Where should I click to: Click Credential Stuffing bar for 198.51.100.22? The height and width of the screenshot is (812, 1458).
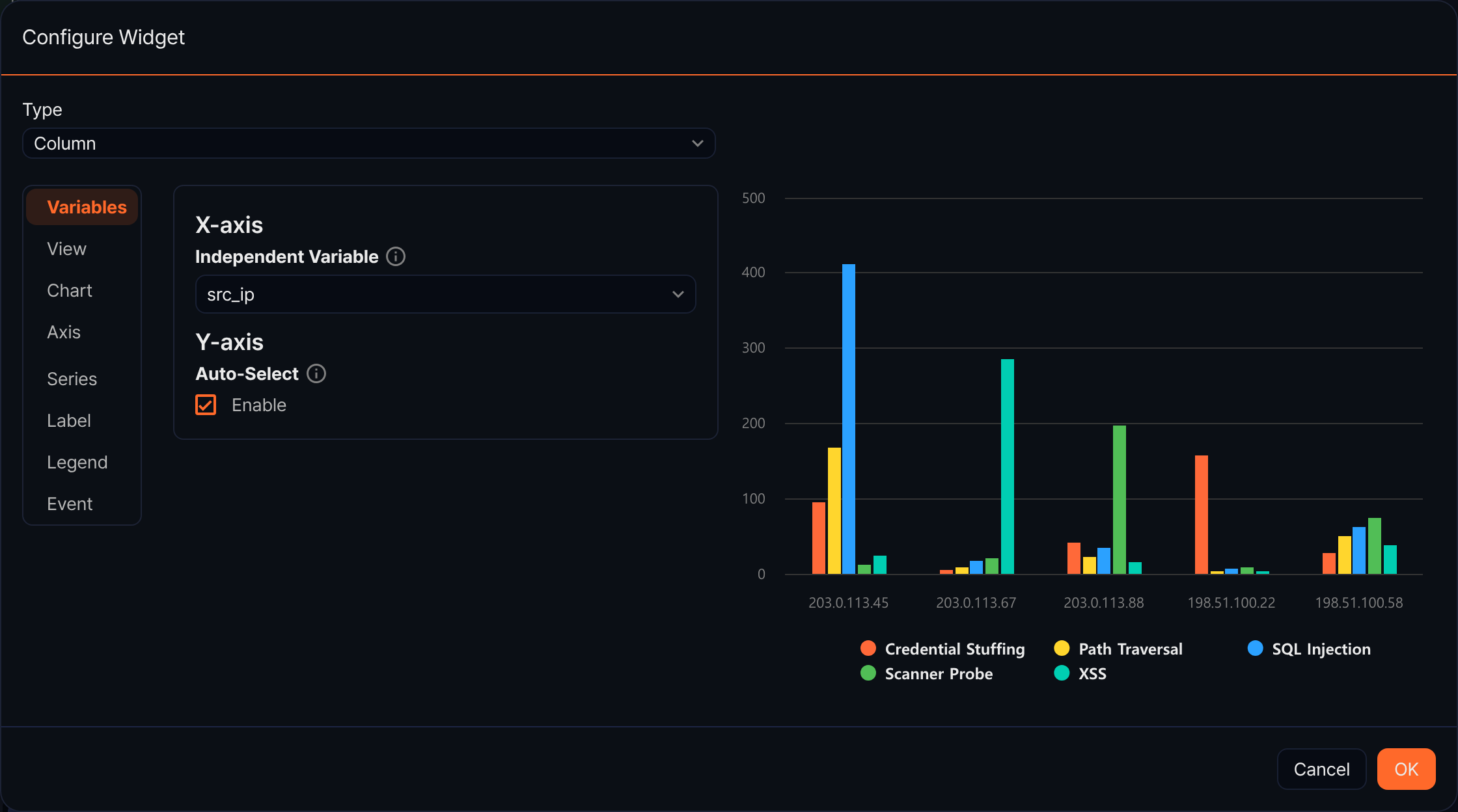pyautogui.click(x=1202, y=515)
